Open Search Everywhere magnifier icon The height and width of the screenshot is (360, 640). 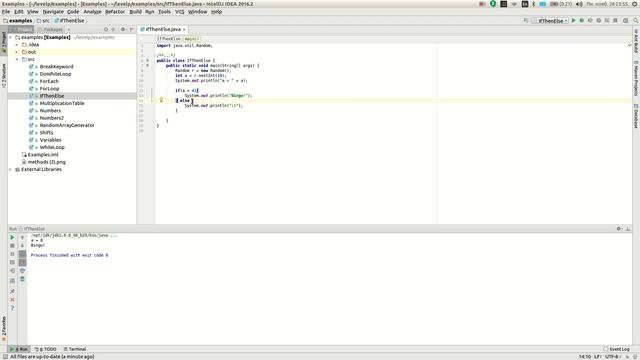[x=636, y=20]
